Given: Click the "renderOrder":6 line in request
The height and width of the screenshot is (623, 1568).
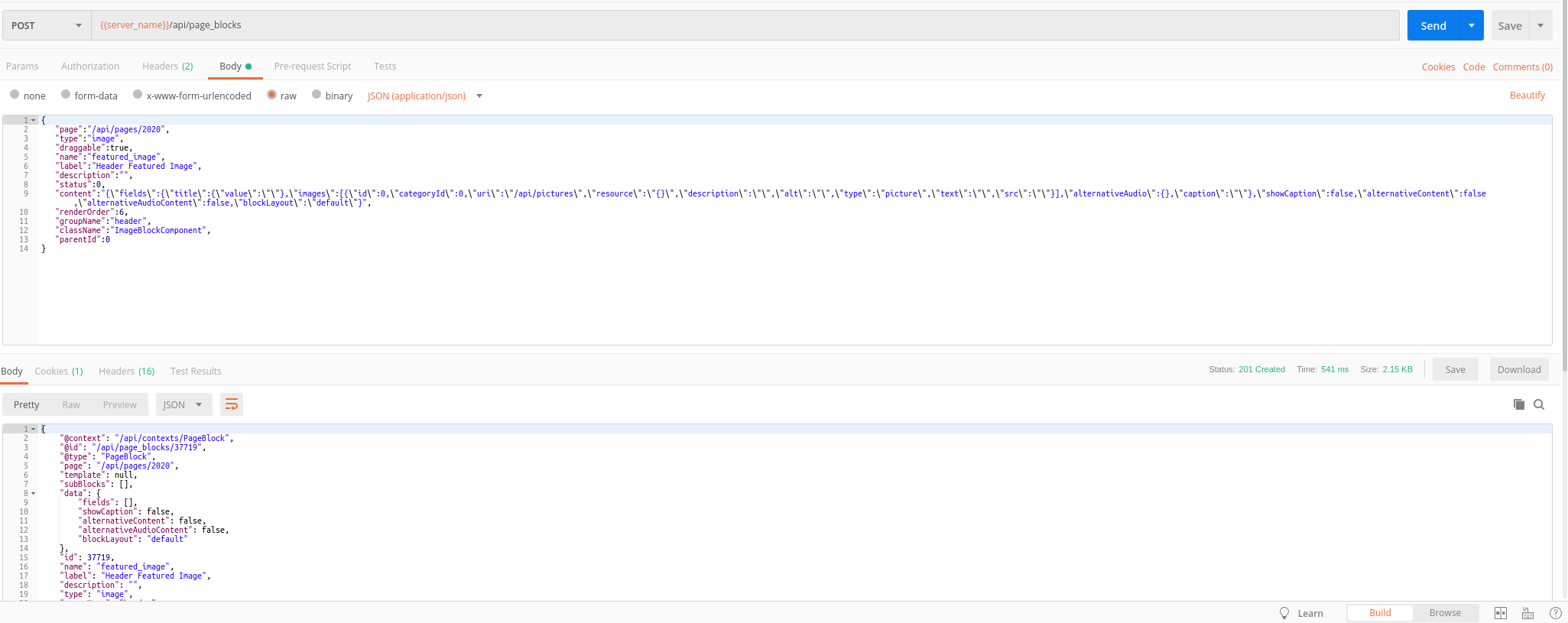Looking at the screenshot, I should 91,212.
